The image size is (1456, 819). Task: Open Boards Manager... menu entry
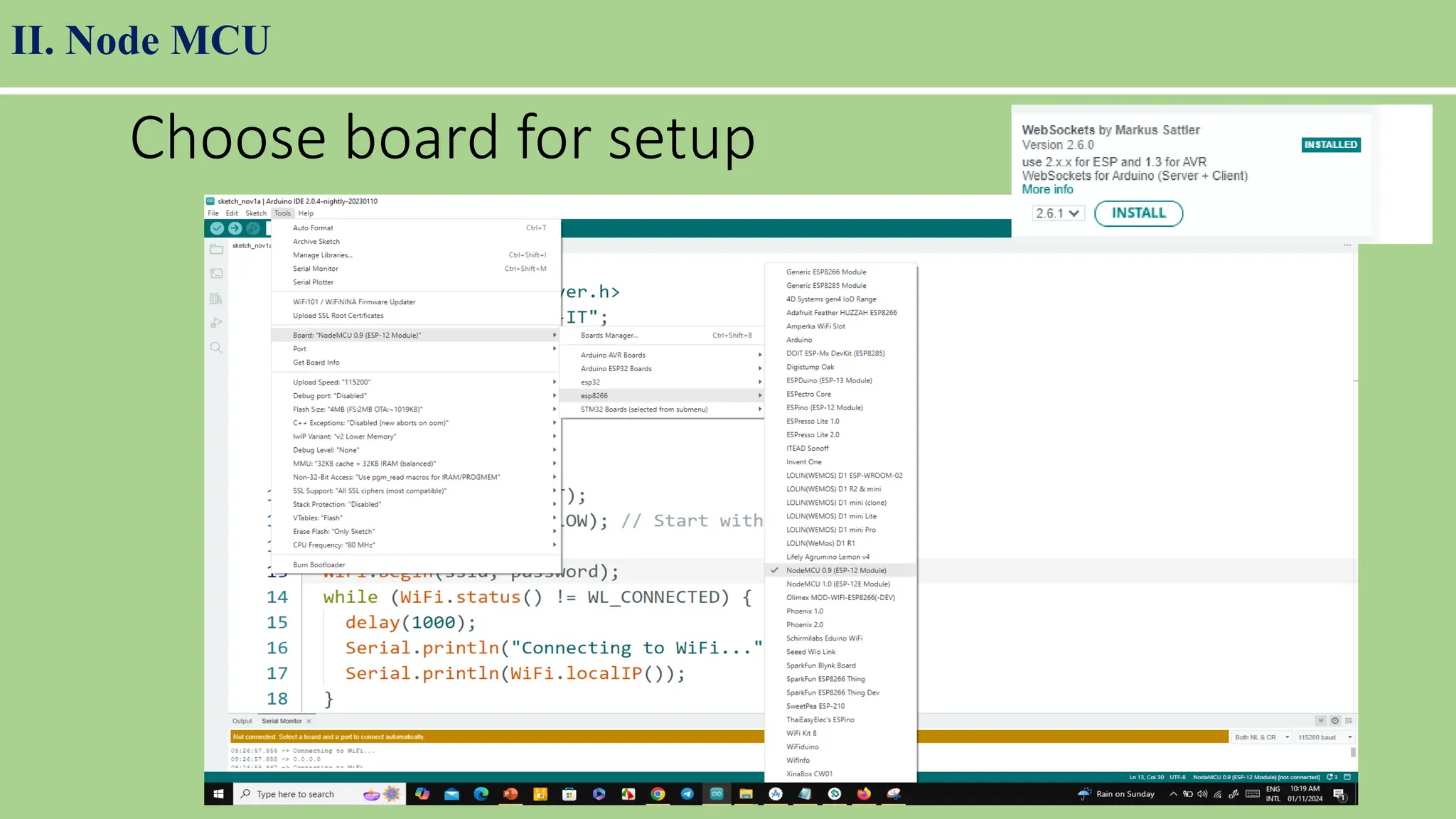tap(662, 336)
